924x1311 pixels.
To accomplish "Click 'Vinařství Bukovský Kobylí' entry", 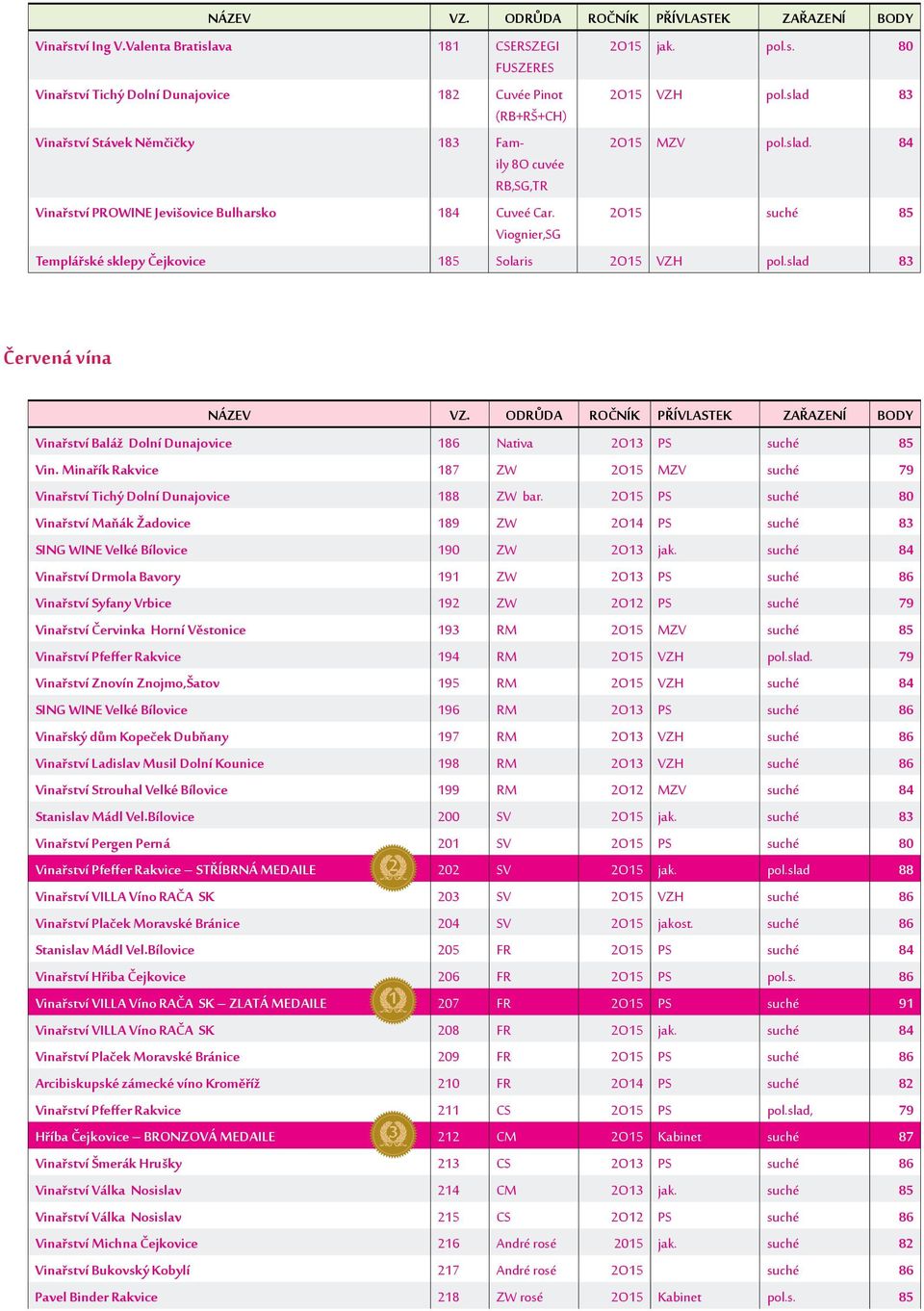I will [113, 1271].
